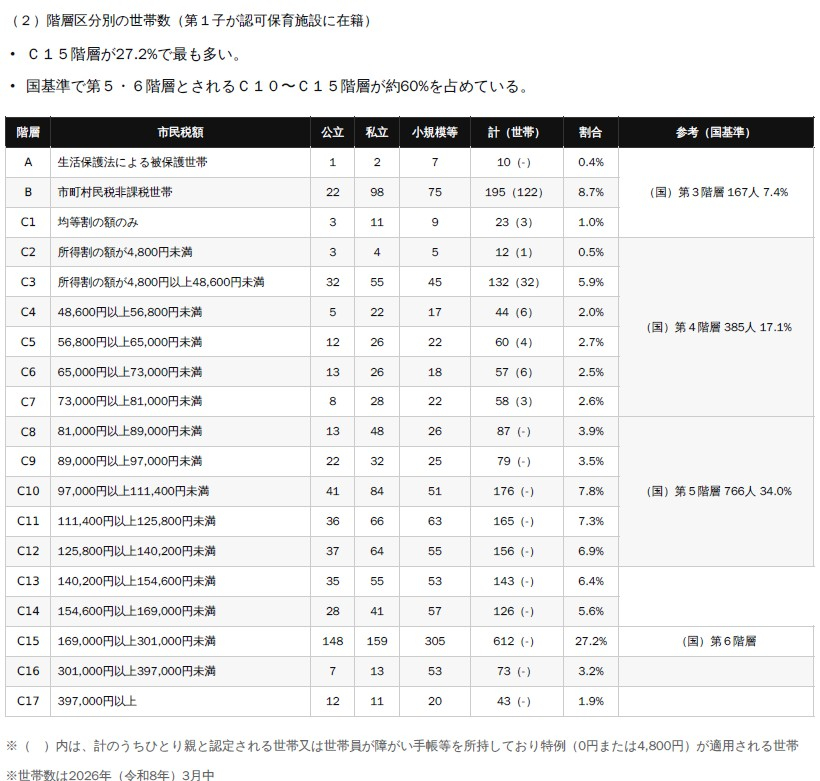Click the 参考（国基準） column header
This screenshot has width=820, height=781.
click(x=716, y=132)
